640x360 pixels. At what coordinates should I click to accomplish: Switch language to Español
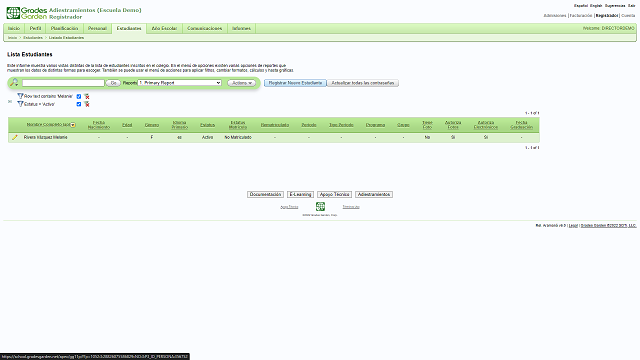pyautogui.click(x=581, y=6)
